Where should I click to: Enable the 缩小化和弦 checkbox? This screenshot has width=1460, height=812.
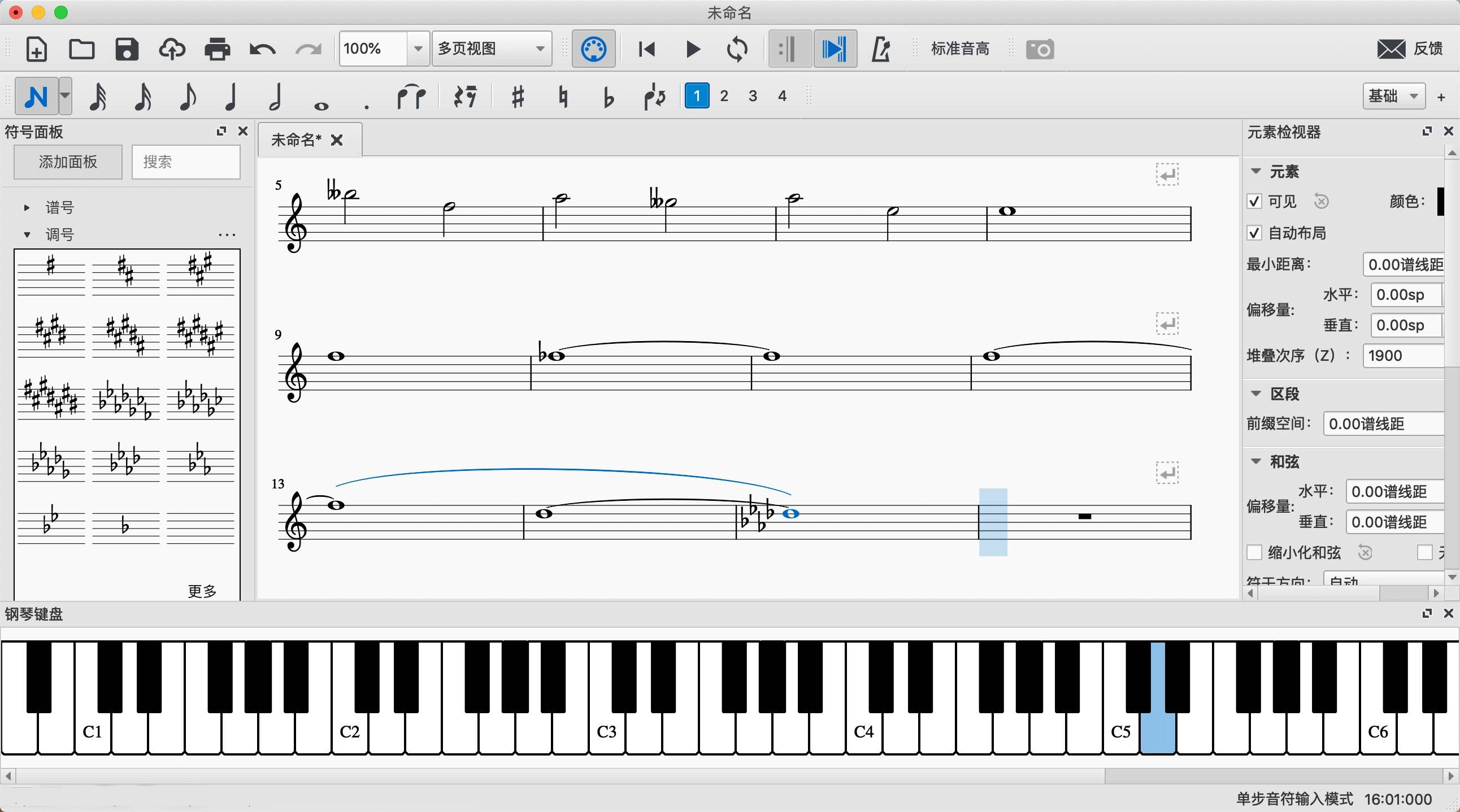click(1254, 552)
